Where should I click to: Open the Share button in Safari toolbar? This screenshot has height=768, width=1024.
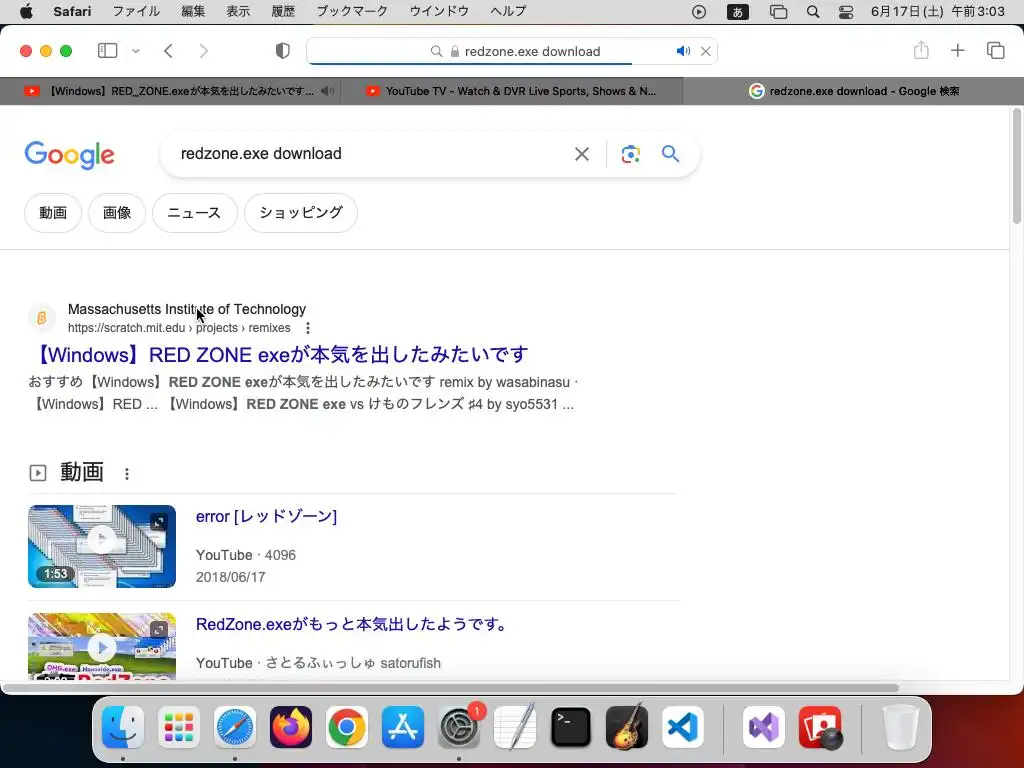point(921,50)
